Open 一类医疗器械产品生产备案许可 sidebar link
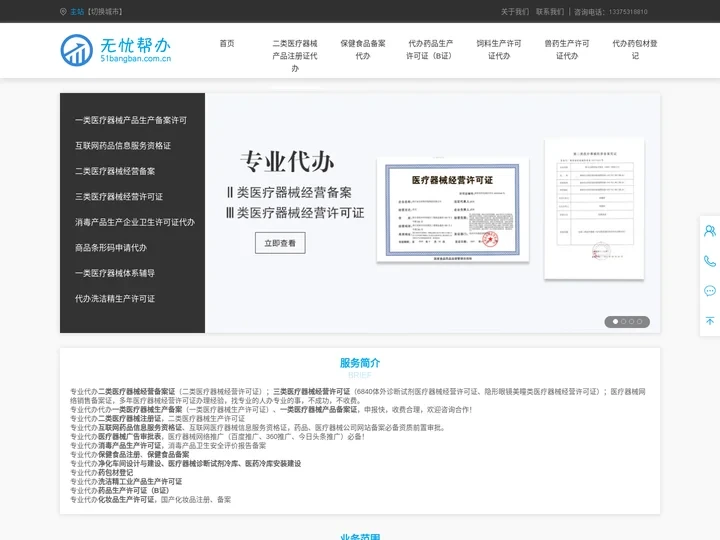720x540 pixels. click(131, 120)
